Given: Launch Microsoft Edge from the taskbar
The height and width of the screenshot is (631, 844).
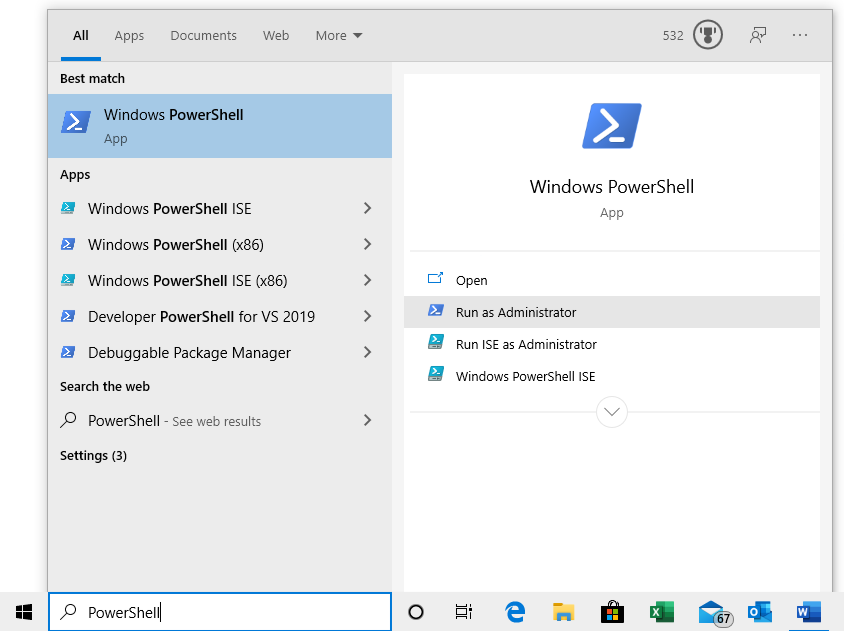Looking at the screenshot, I should coord(515,612).
